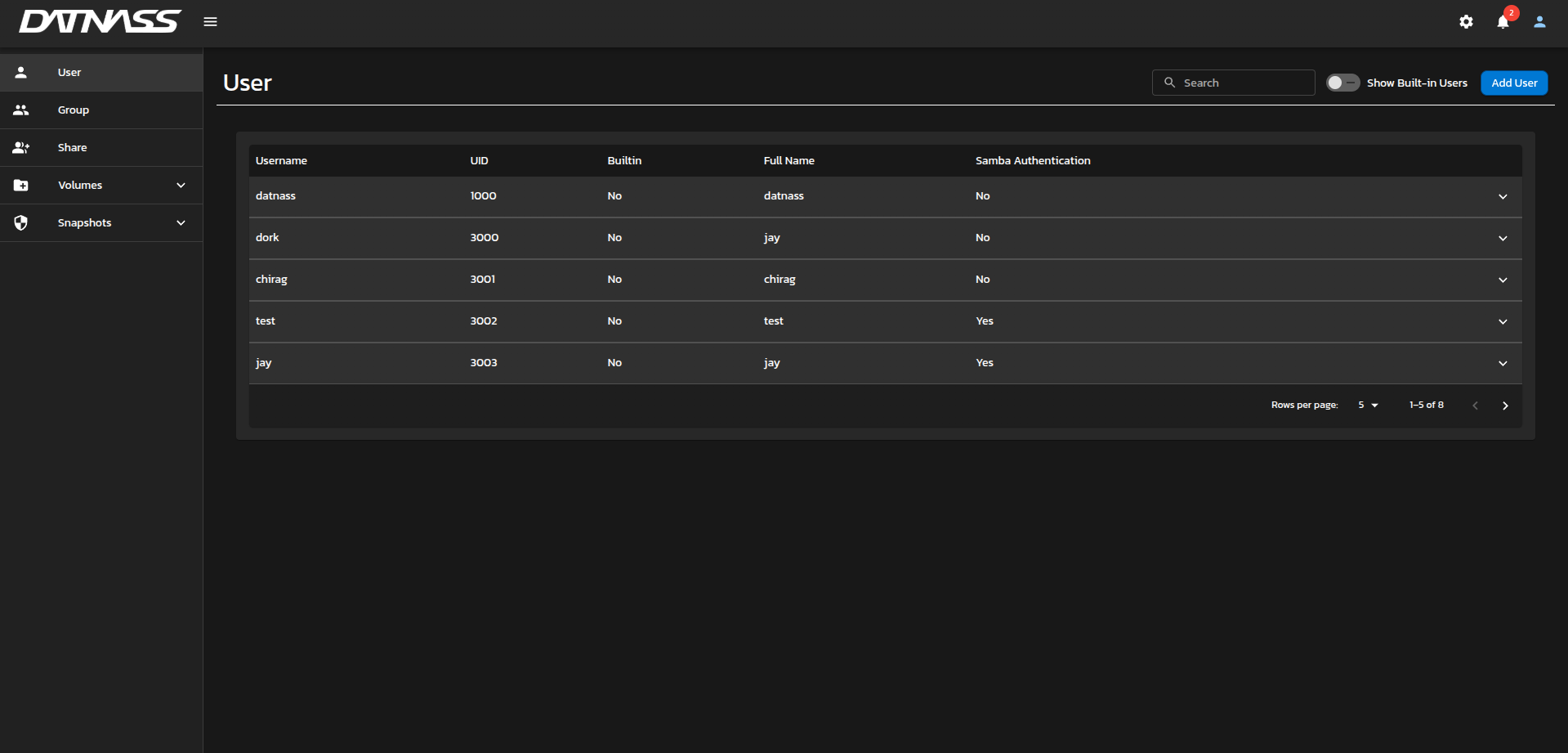Click the Volumes folder icon in sidebar
The height and width of the screenshot is (753, 1568).
21,186
